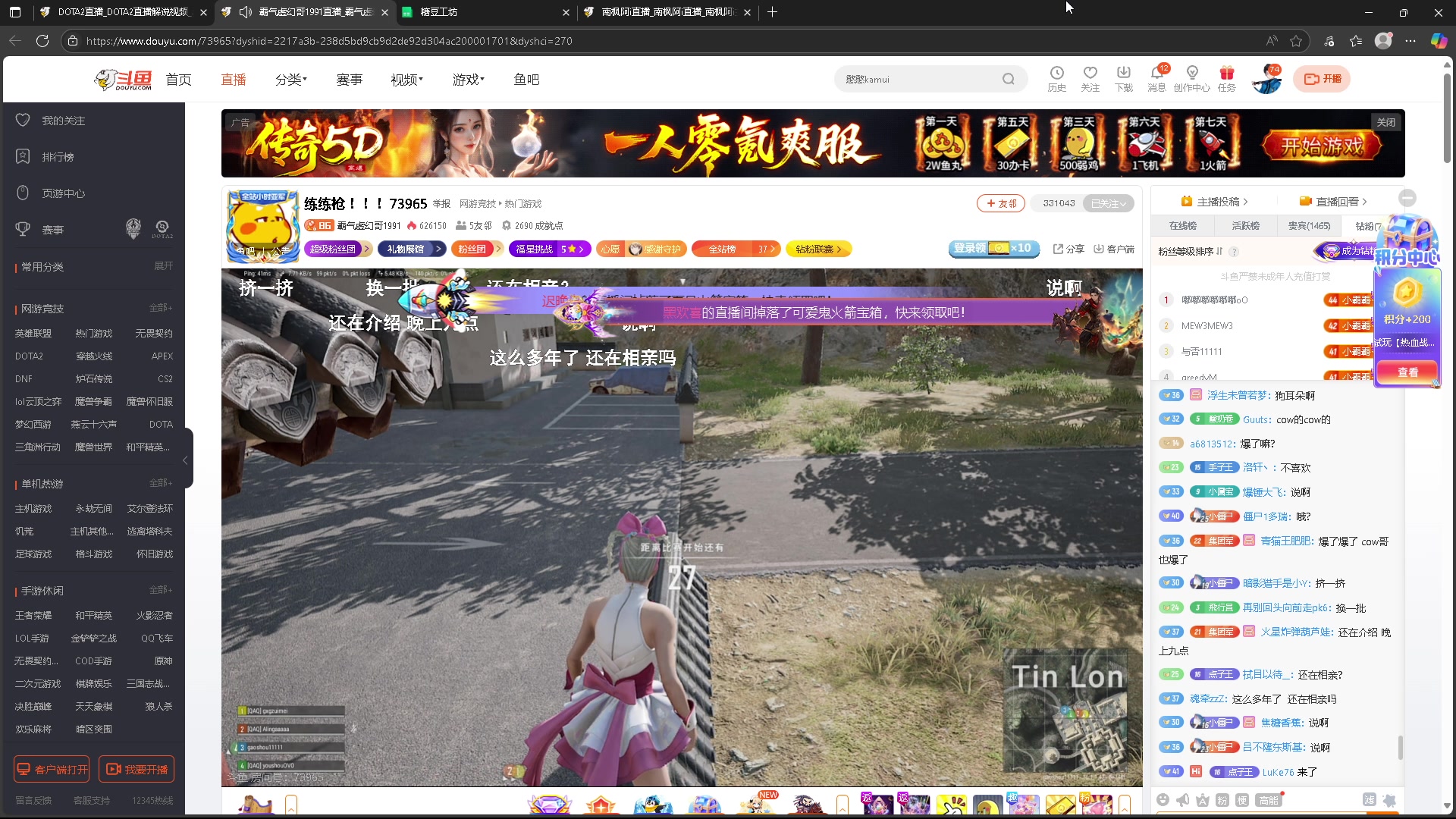The height and width of the screenshot is (819, 1456).
Task: Click 英雄联盟 category link
Action: pyautogui.click(x=33, y=334)
